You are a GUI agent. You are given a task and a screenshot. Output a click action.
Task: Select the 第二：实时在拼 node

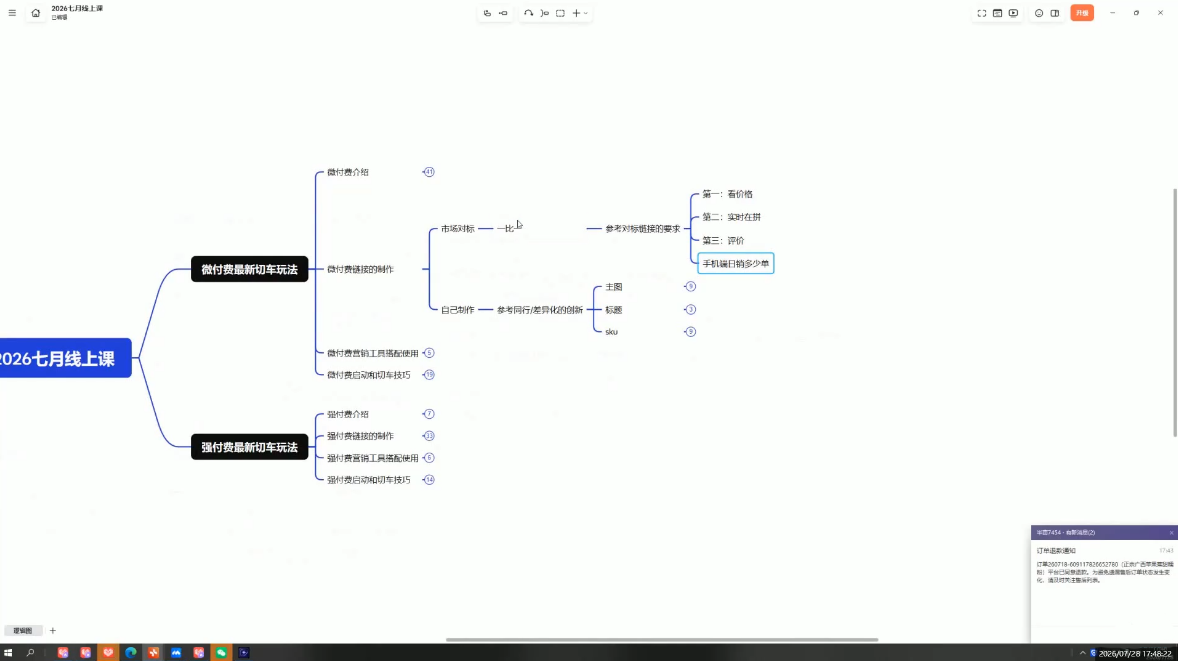tap(732, 217)
